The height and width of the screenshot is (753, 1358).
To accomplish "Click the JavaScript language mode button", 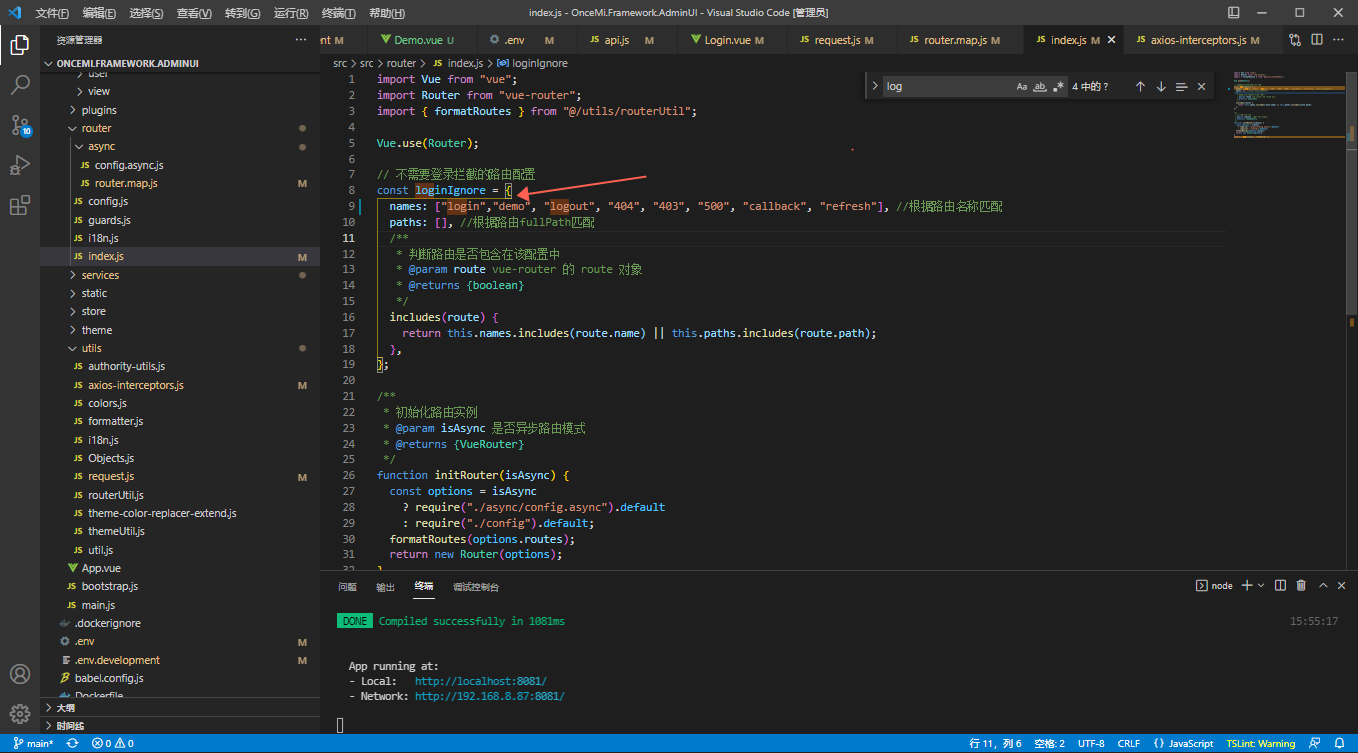I will click(x=1184, y=744).
